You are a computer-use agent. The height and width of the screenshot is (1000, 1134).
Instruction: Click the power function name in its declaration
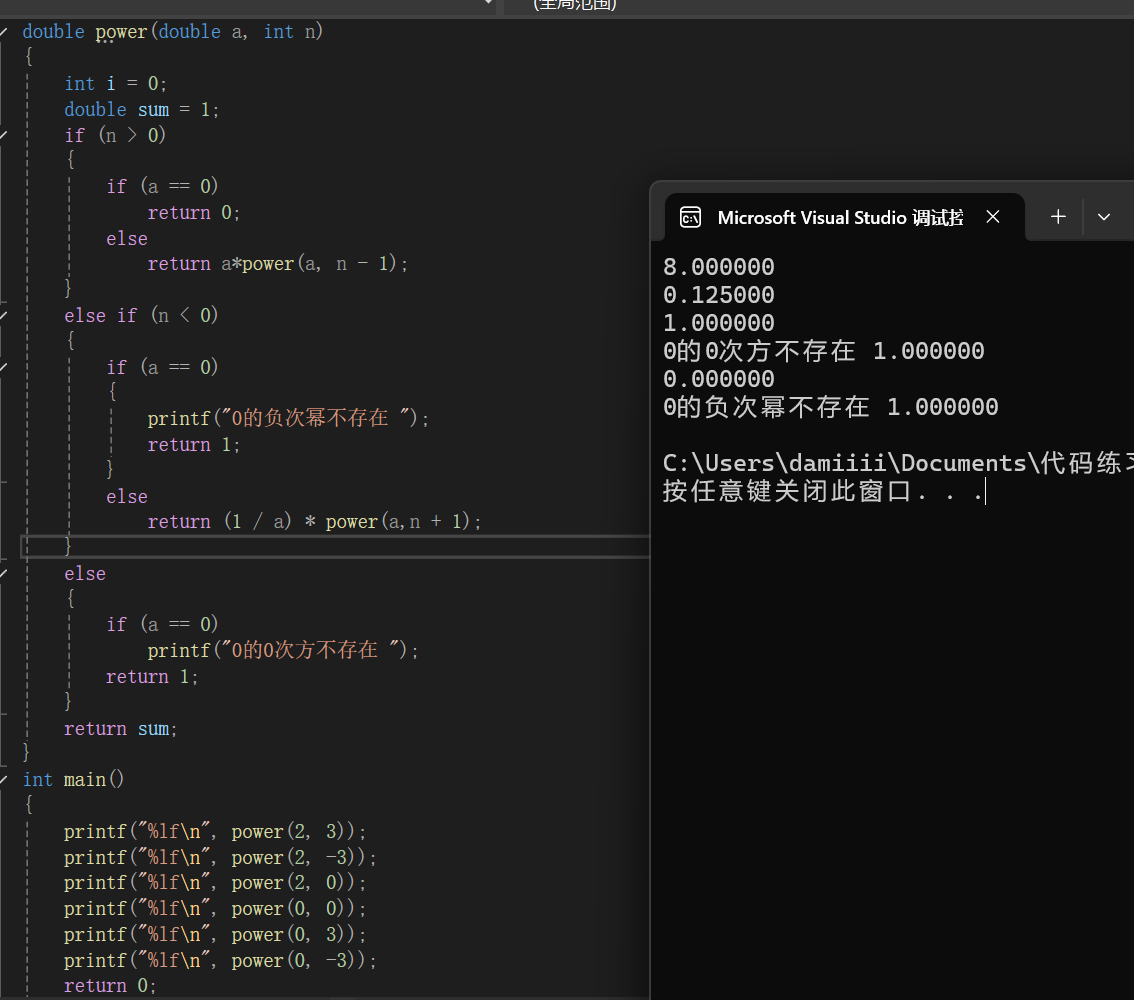(122, 32)
